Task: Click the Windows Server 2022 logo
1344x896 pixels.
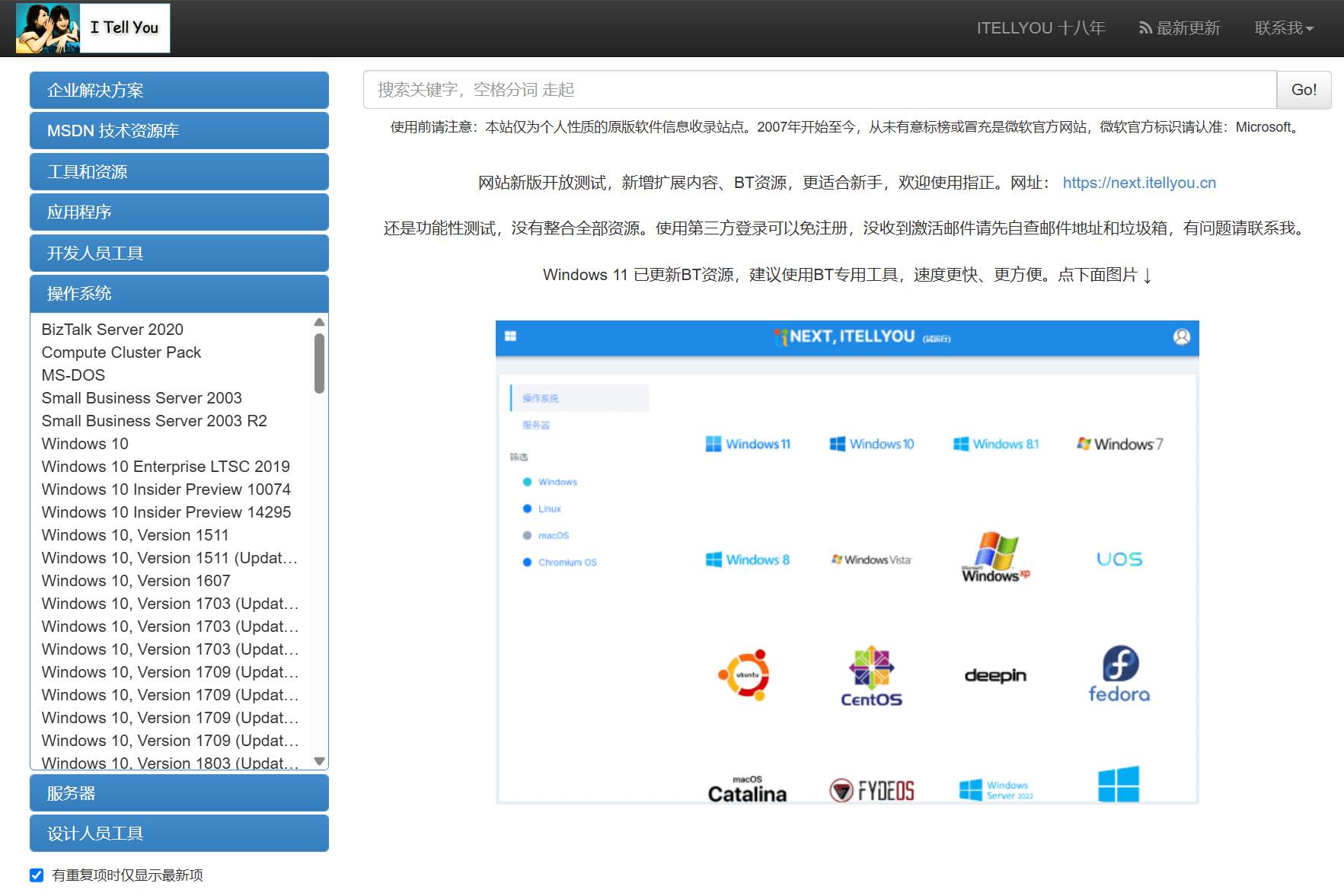Action: pos(995,790)
